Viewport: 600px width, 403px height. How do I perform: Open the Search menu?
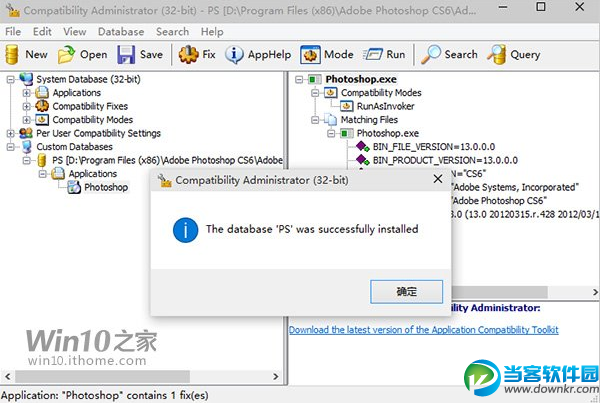pos(172,31)
